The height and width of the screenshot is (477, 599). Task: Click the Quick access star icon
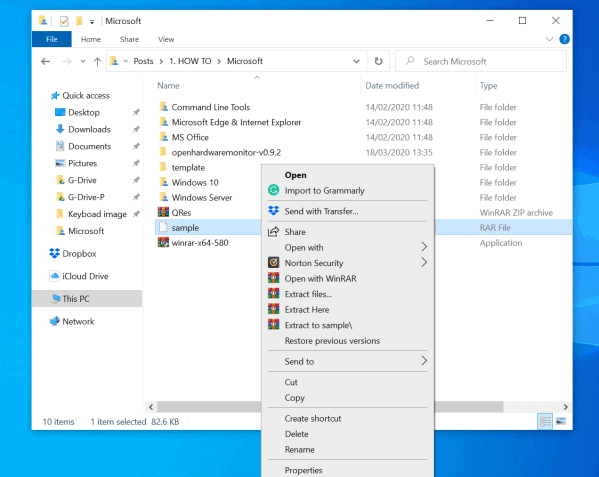point(55,95)
